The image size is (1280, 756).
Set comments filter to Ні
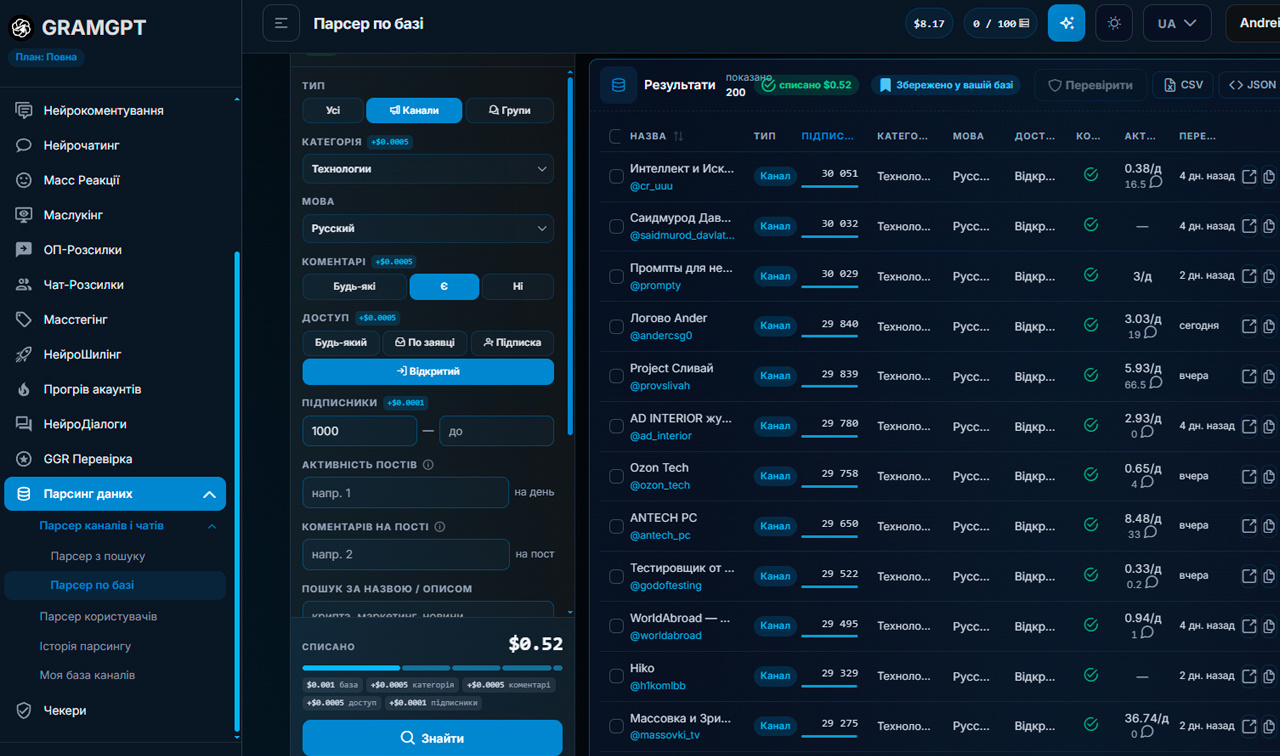pyautogui.click(x=518, y=287)
